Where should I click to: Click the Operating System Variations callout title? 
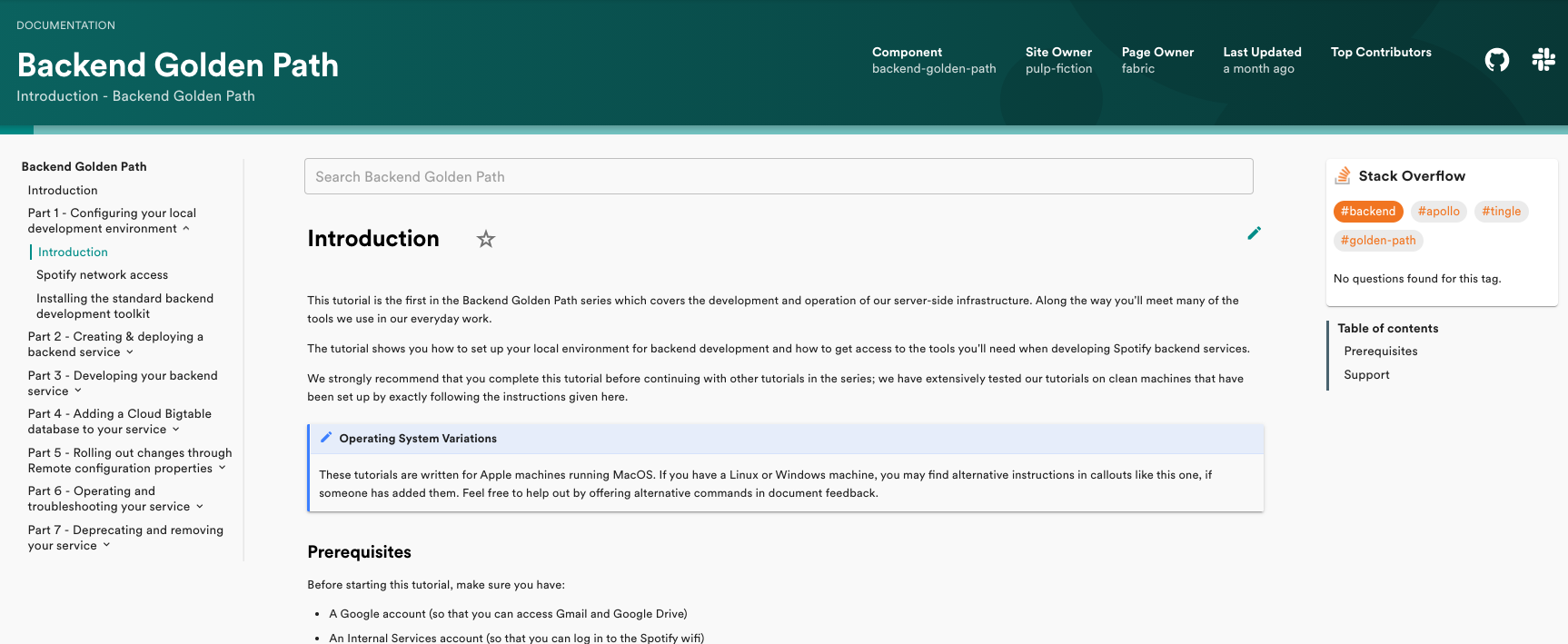click(x=418, y=439)
